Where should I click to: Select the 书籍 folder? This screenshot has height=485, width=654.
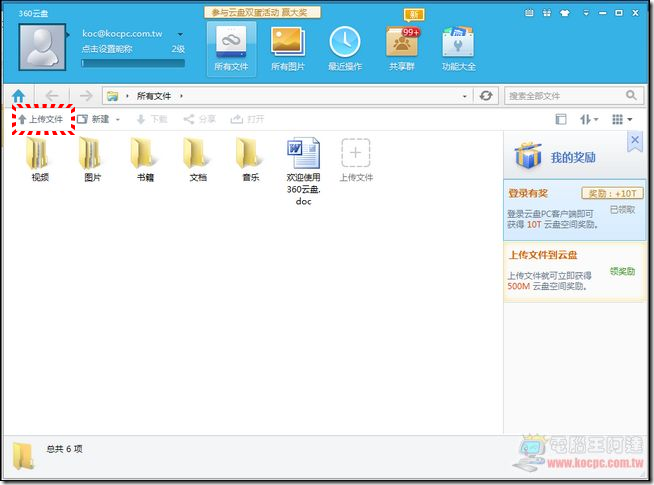click(x=145, y=160)
